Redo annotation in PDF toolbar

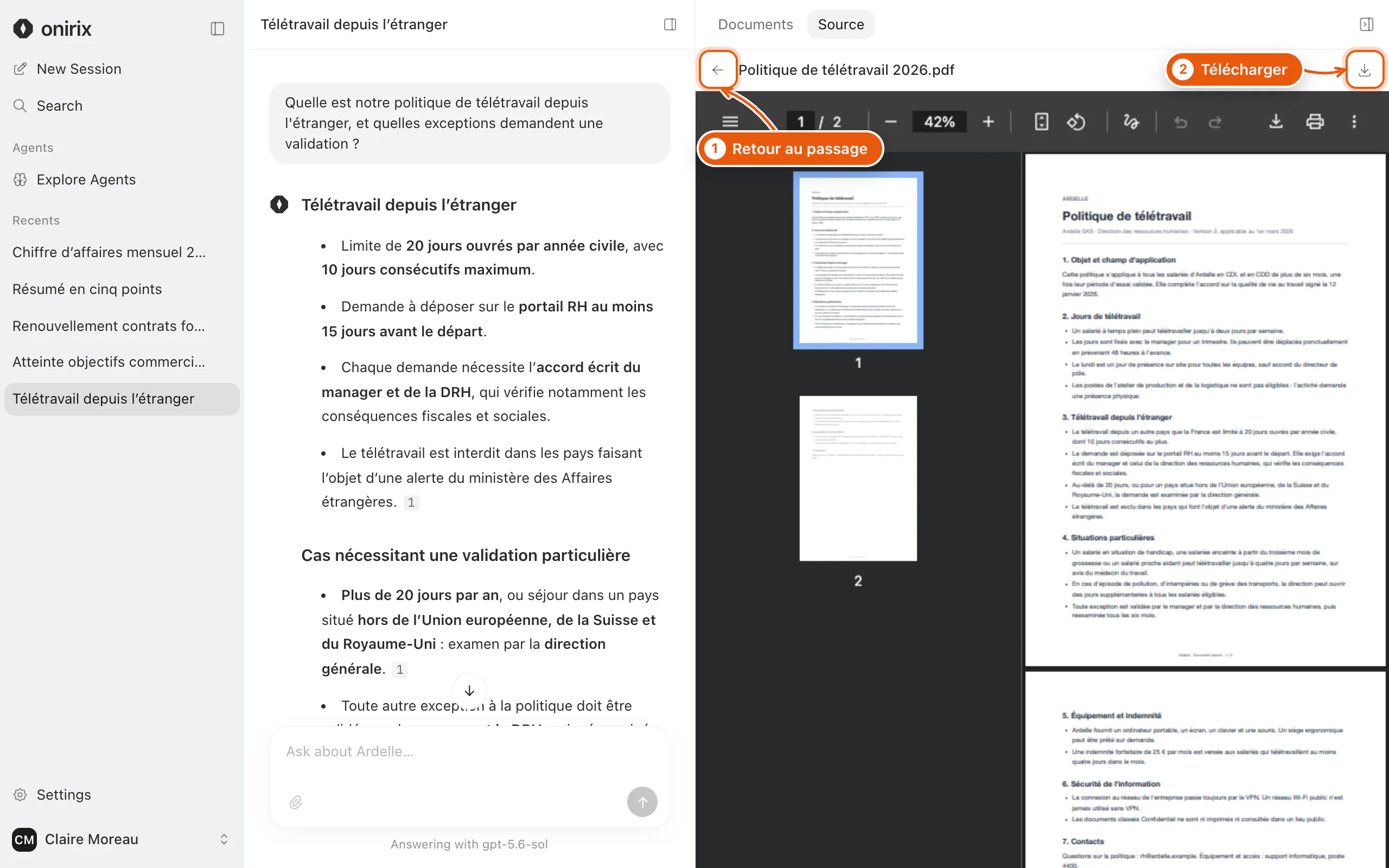[x=1215, y=122]
